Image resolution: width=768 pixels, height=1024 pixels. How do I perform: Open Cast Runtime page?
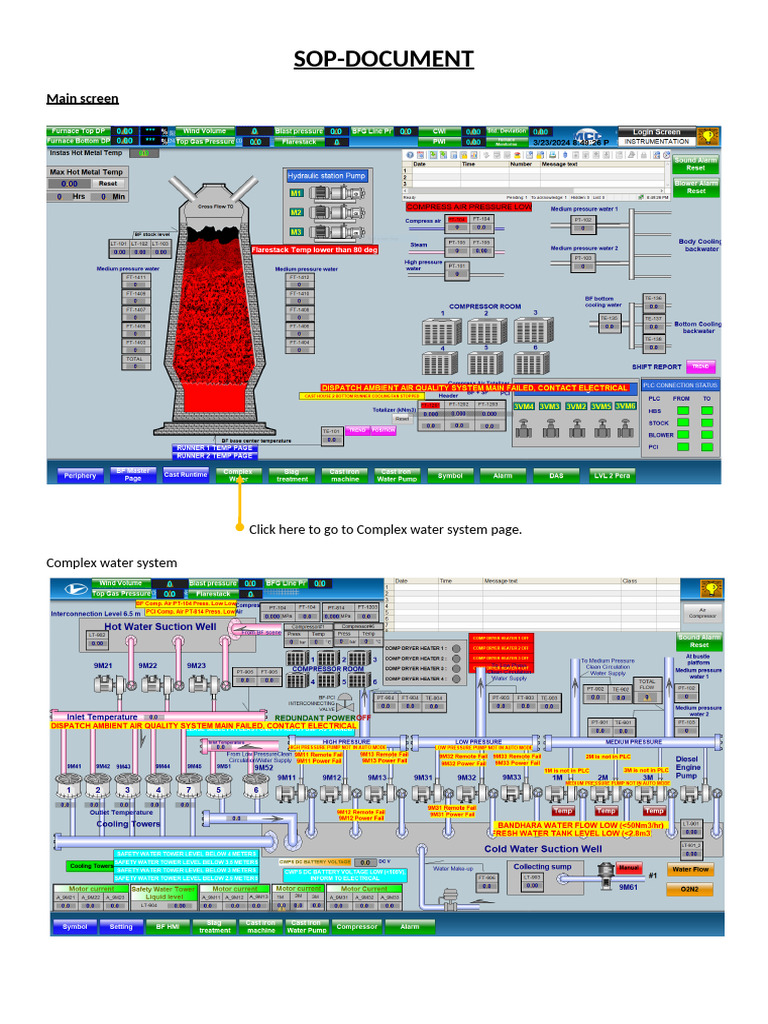pos(185,475)
